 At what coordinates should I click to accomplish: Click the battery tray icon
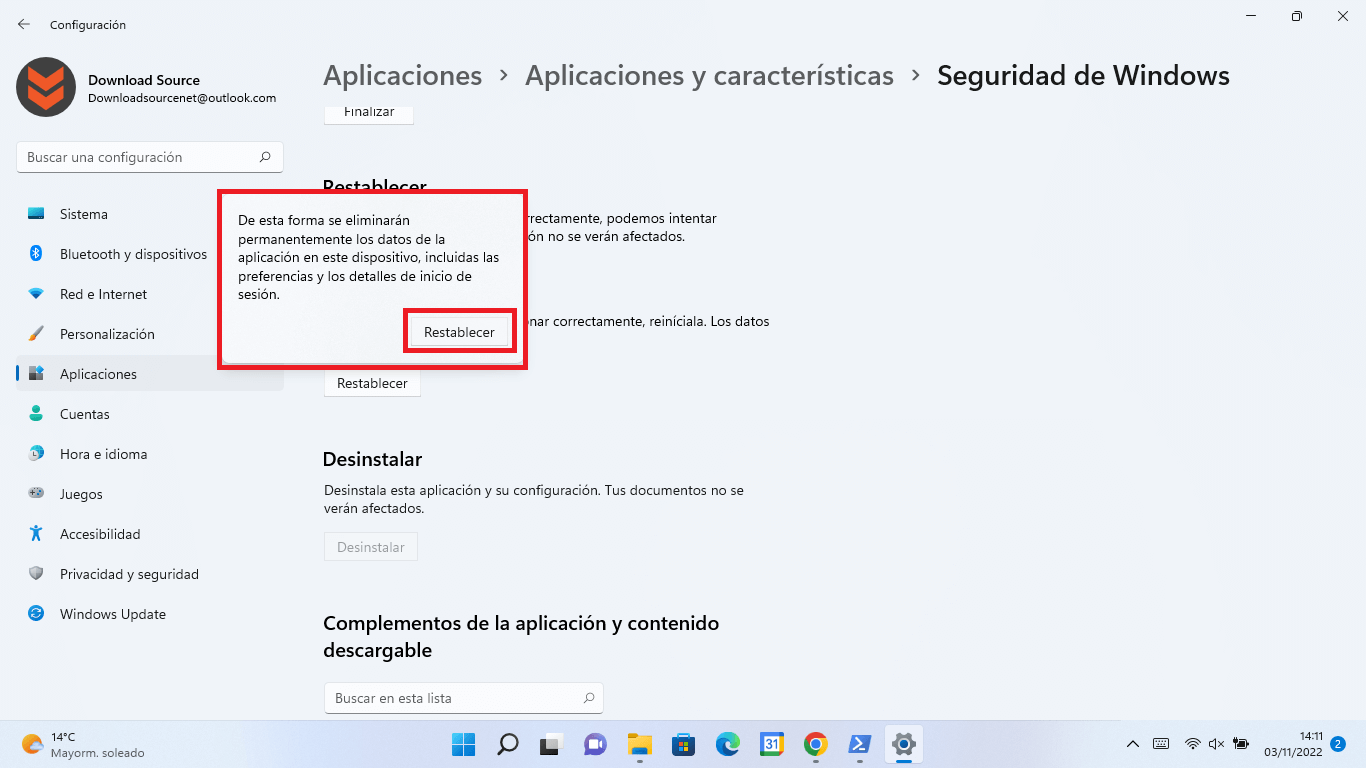tap(1241, 744)
